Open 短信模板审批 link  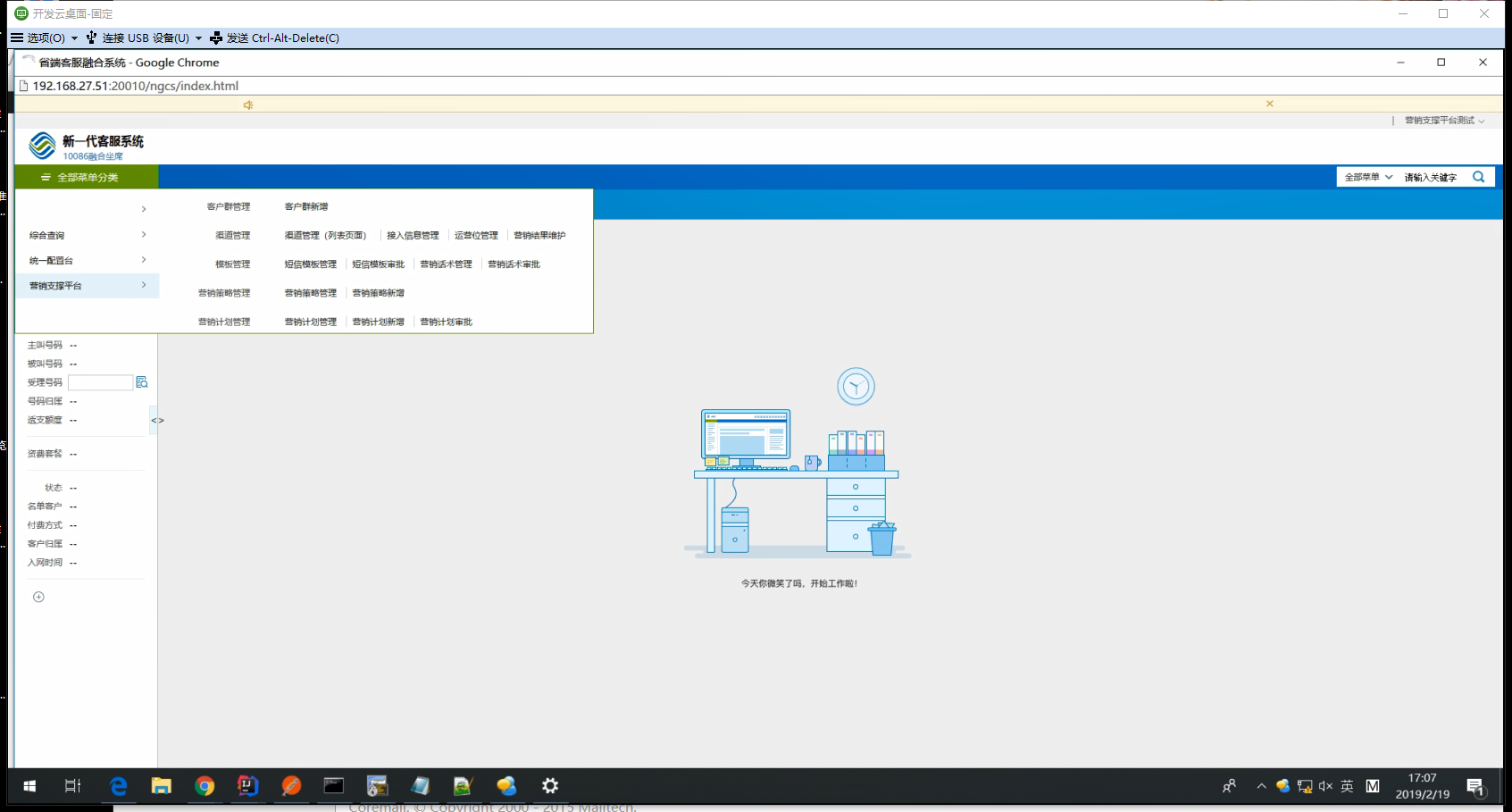[379, 264]
